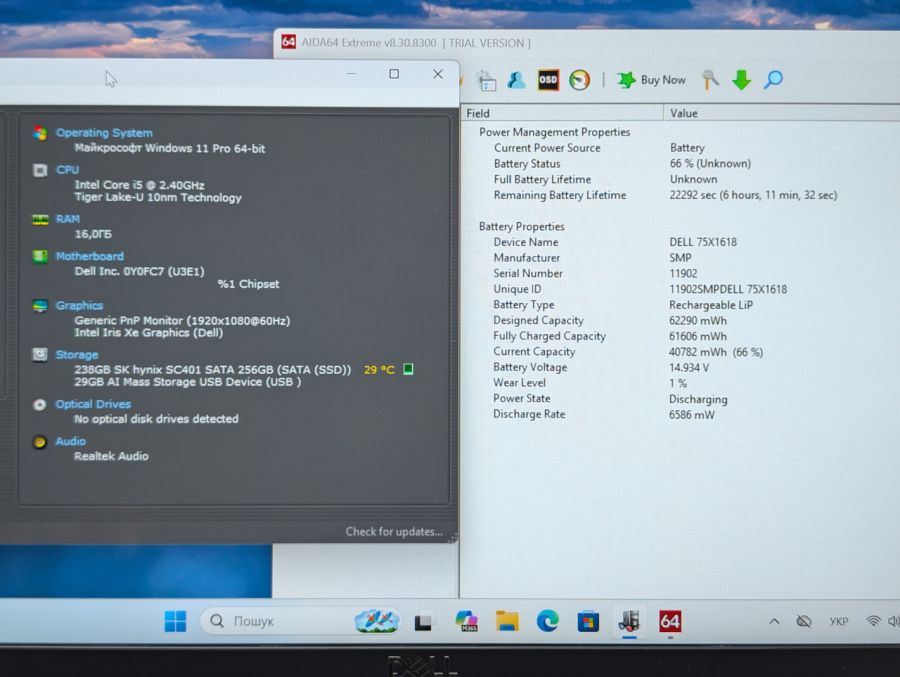Click the Audio speaker icon
Image resolution: width=900 pixels, height=677 pixels.
tap(40, 442)
